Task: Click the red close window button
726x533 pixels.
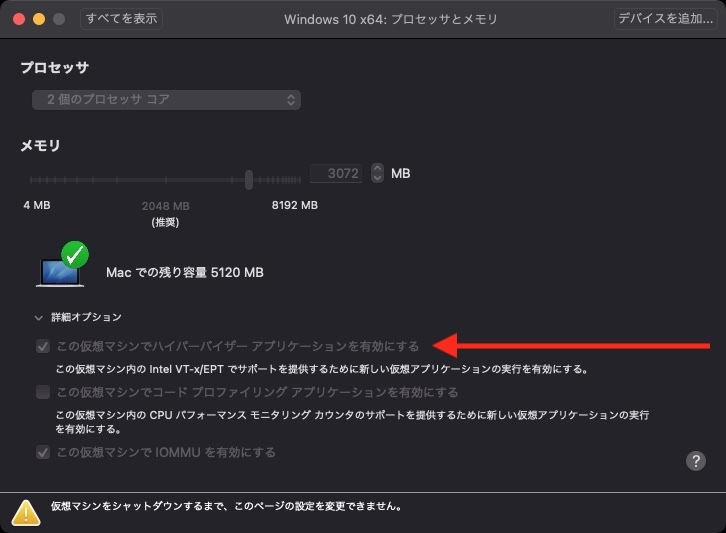Action: (19, 19)
